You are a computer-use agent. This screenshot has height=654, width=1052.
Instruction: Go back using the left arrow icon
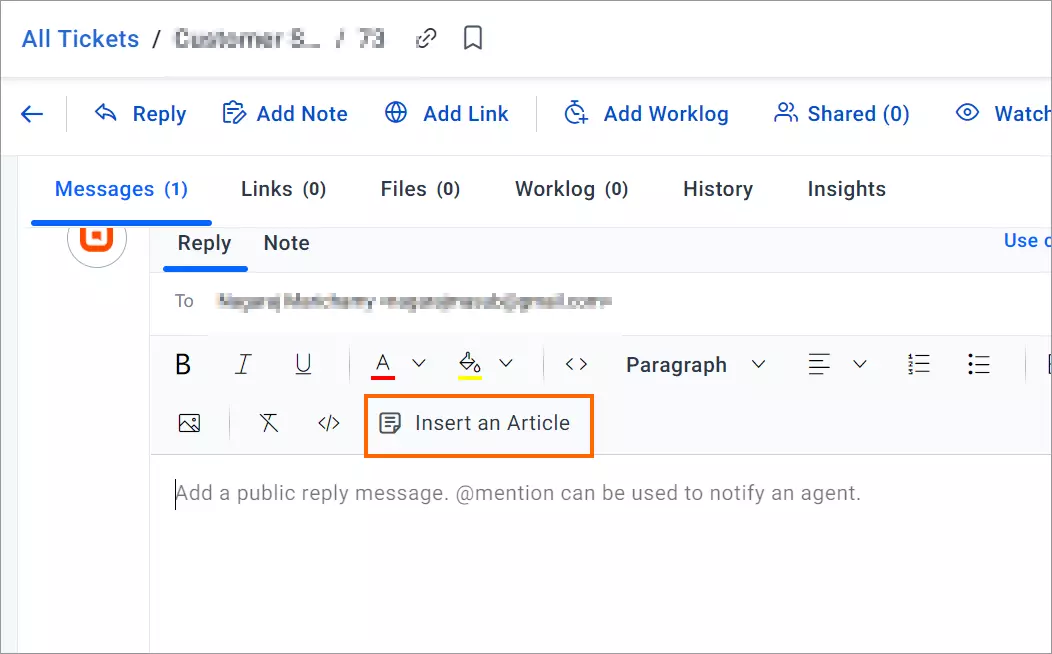coord(32,114)
